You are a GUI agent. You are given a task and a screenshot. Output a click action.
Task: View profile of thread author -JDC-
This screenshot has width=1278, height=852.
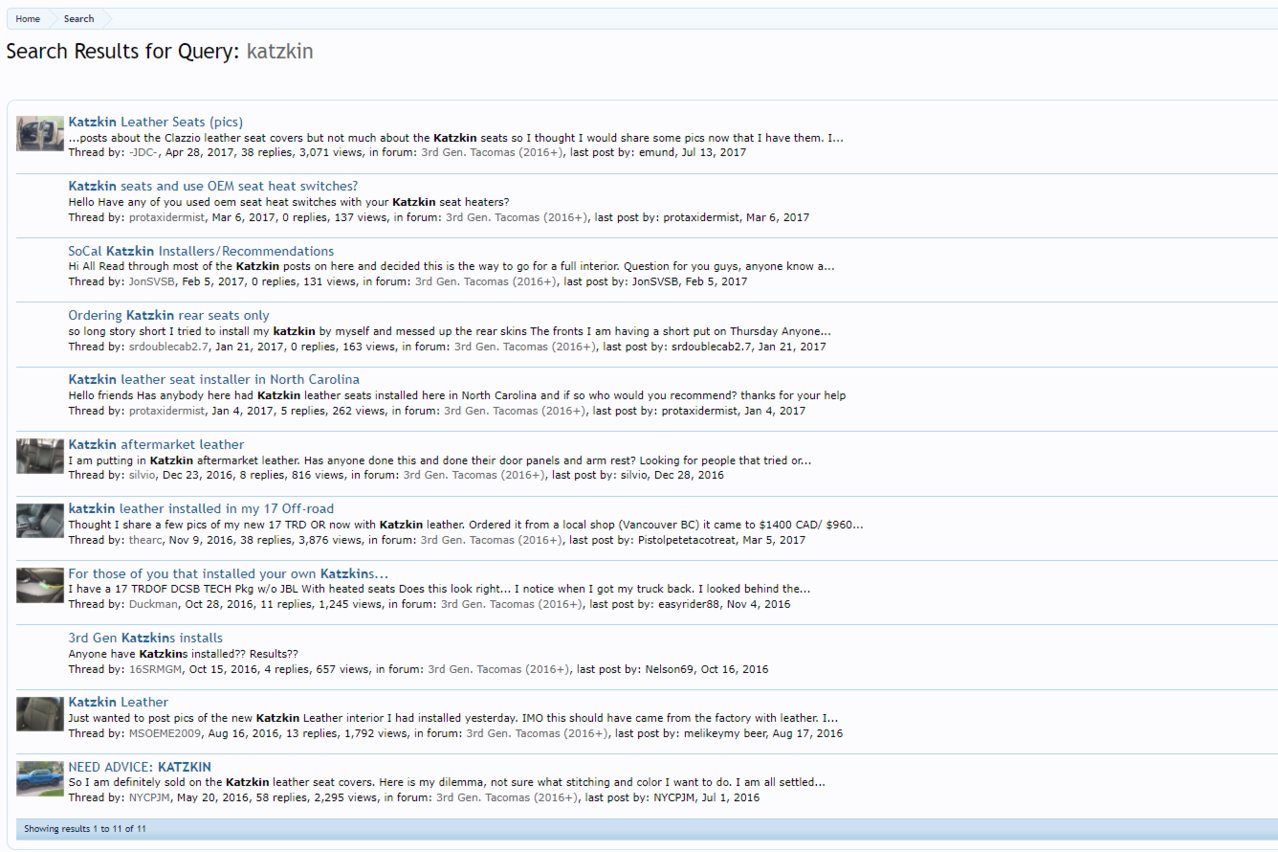point(143,153)
